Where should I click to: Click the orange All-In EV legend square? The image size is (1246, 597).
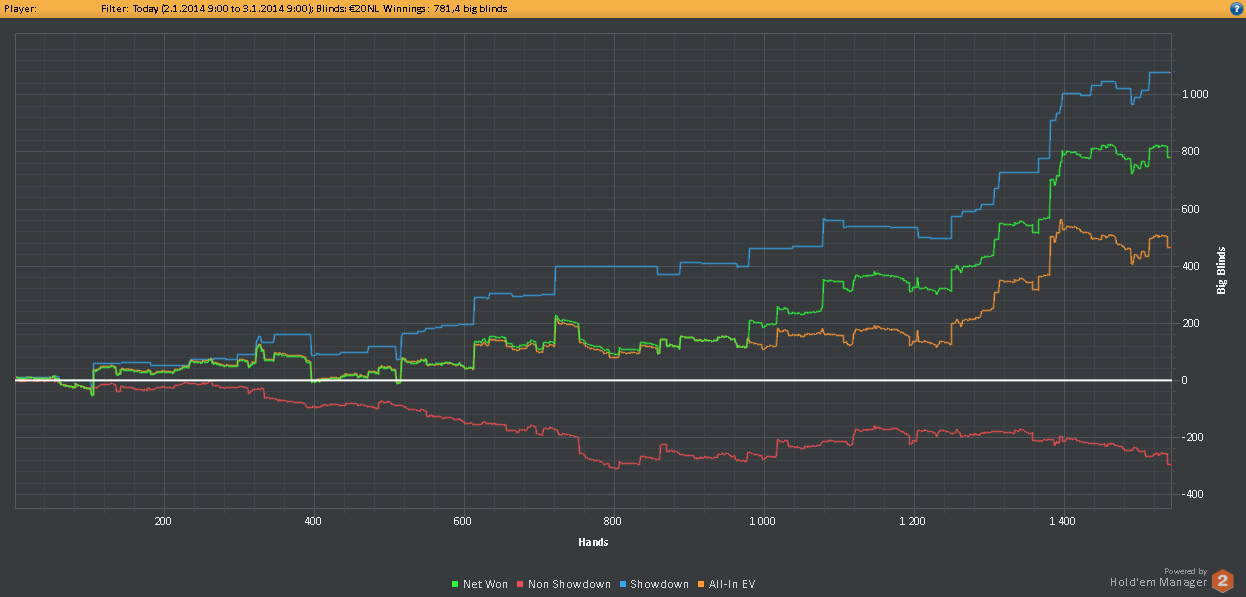702,584
